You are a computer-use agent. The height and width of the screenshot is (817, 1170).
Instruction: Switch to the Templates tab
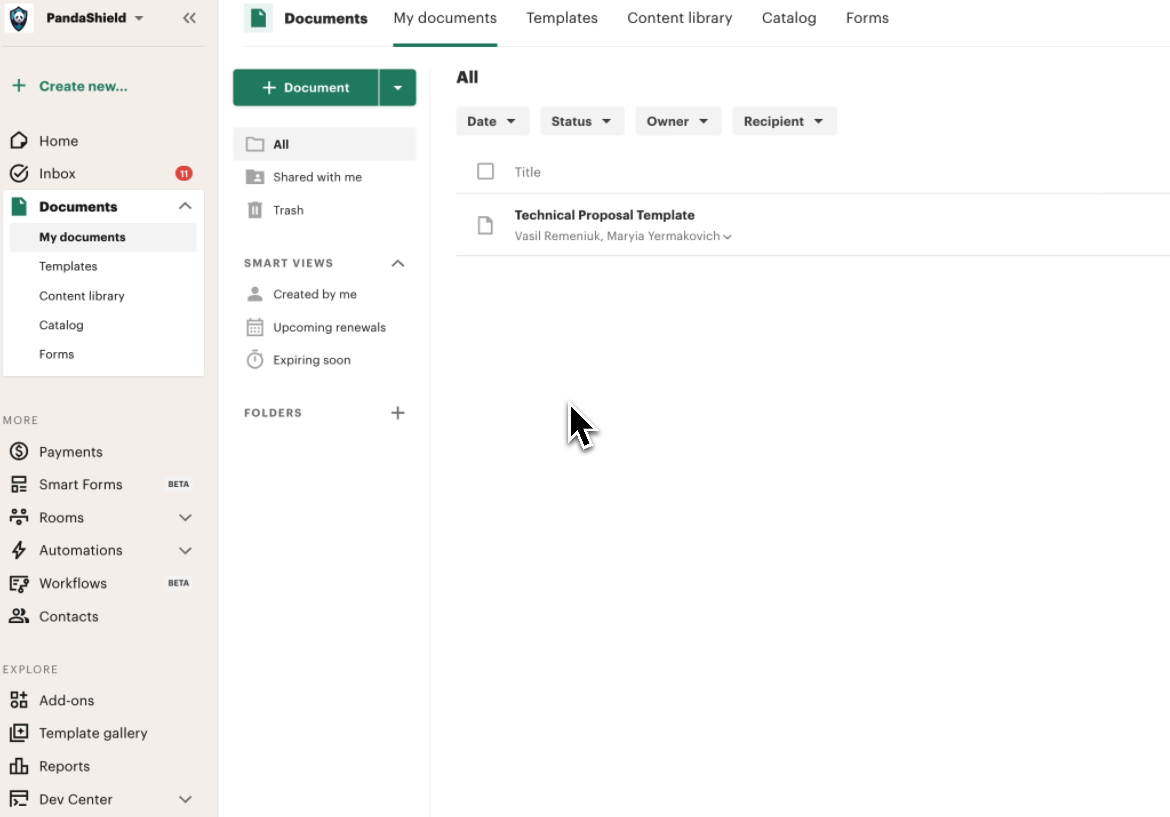(x=562, y=18)
